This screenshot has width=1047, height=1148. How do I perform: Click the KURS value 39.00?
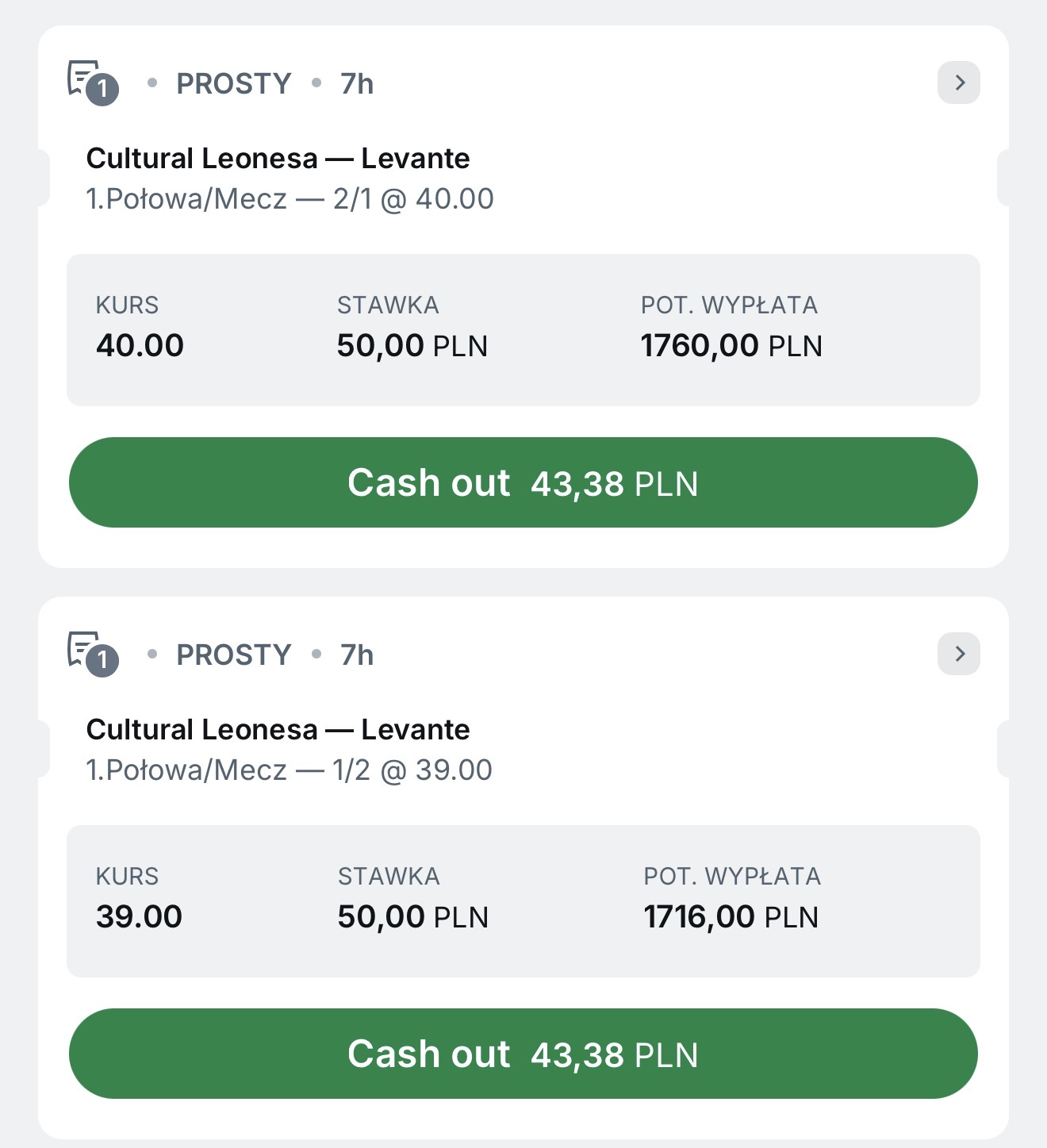click(139, 916)
